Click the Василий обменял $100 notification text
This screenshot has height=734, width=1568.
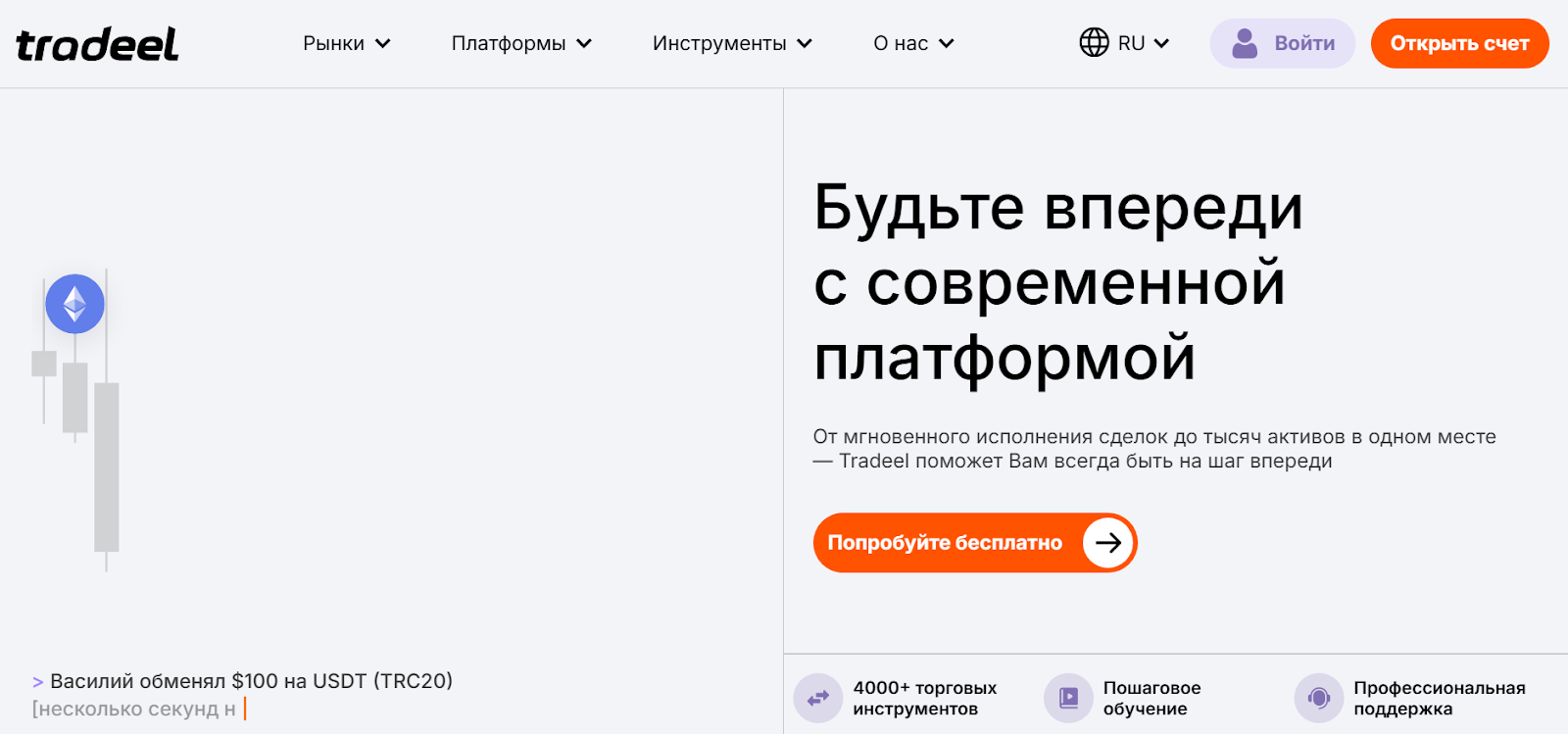[251, 681]
